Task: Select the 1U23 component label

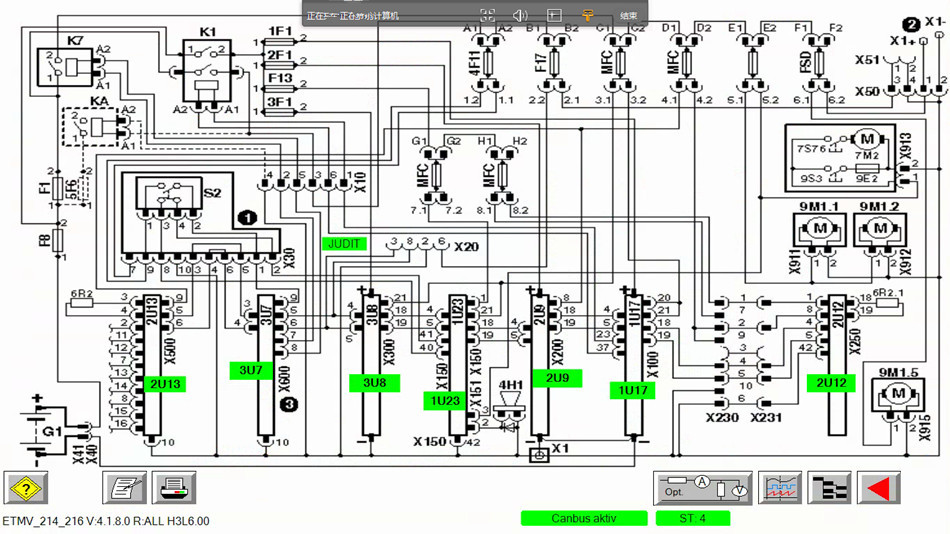Action: pyautogui.click(x=443, y=401)
